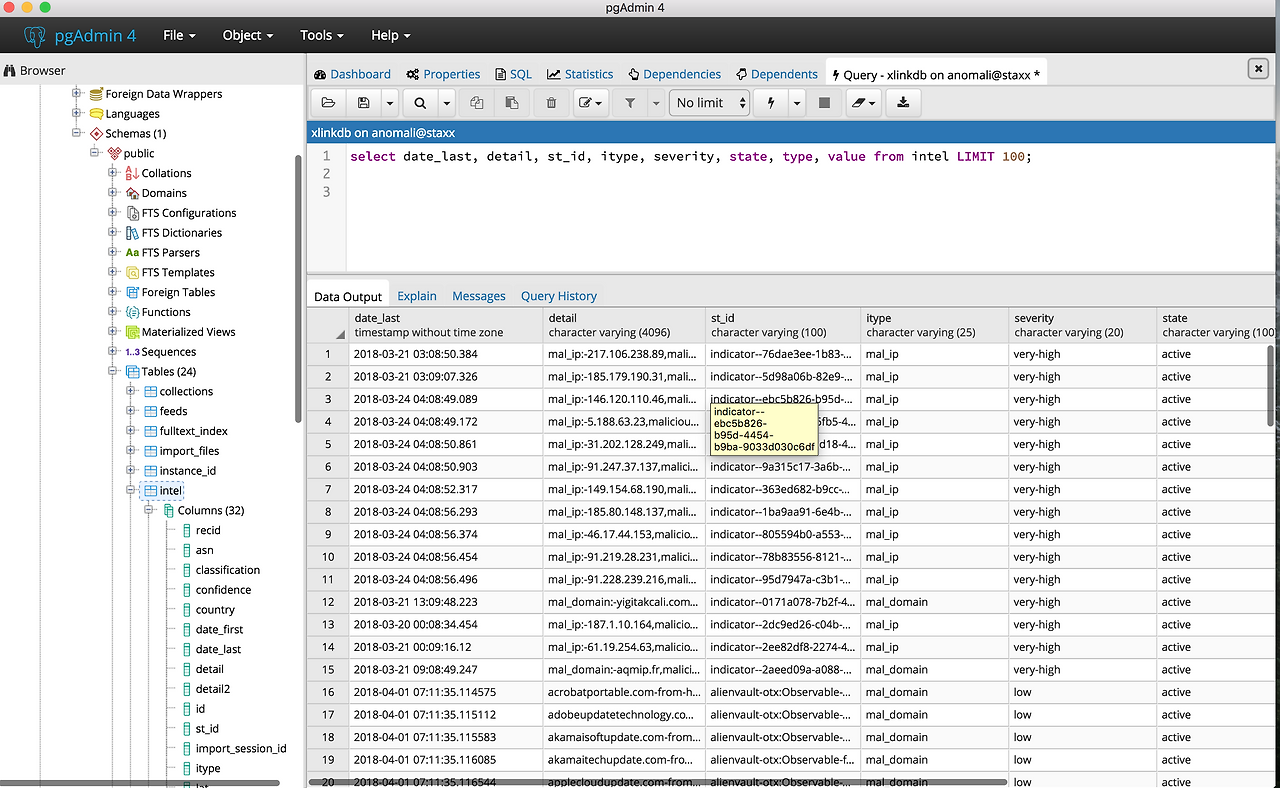
Task: Expand the feeds table node
Action: 131,411
